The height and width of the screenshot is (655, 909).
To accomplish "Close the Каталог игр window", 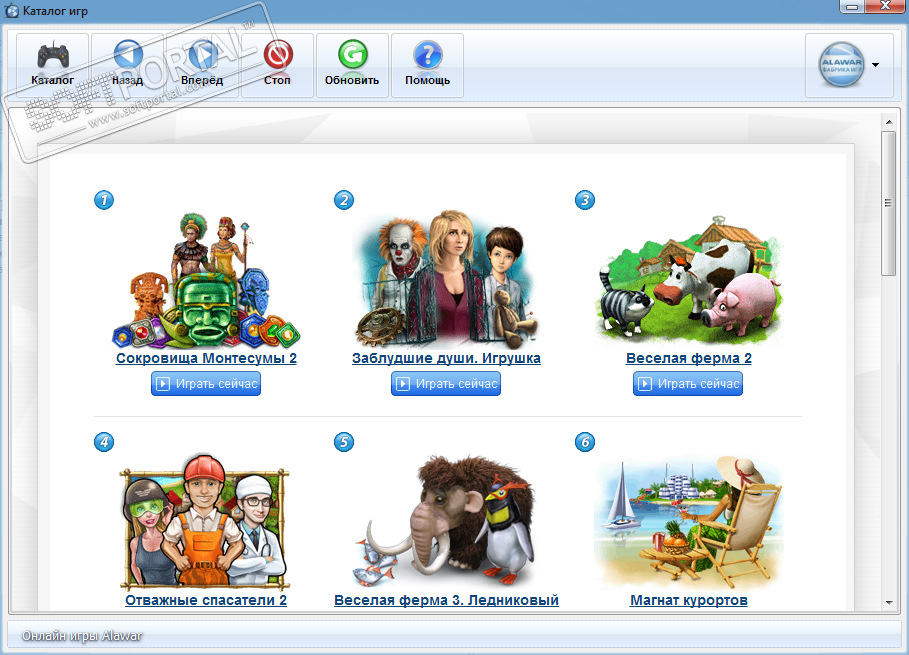I will (885, 6).
